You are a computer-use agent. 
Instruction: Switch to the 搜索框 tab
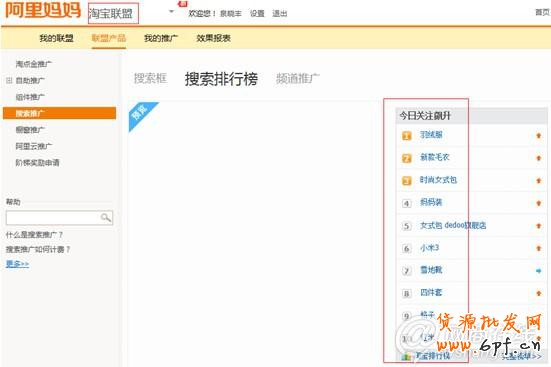click(x=150, y=78)
